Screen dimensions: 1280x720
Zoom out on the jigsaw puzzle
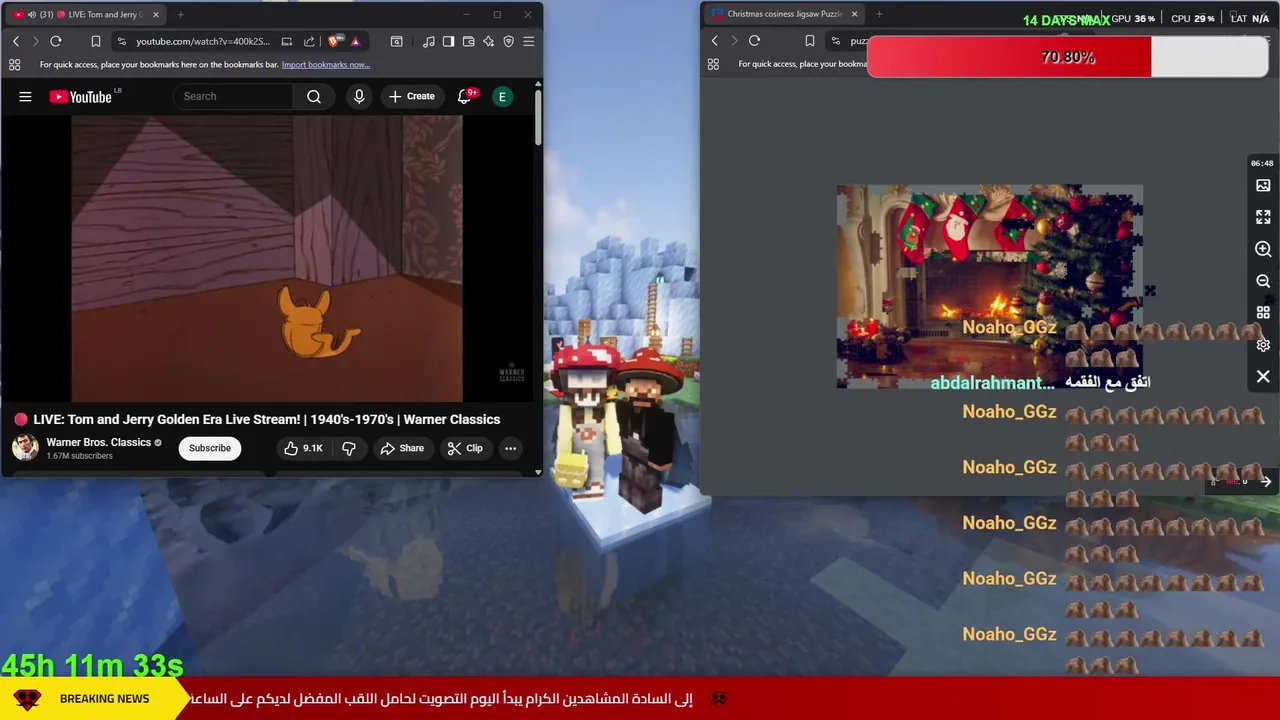(1263, 281)
